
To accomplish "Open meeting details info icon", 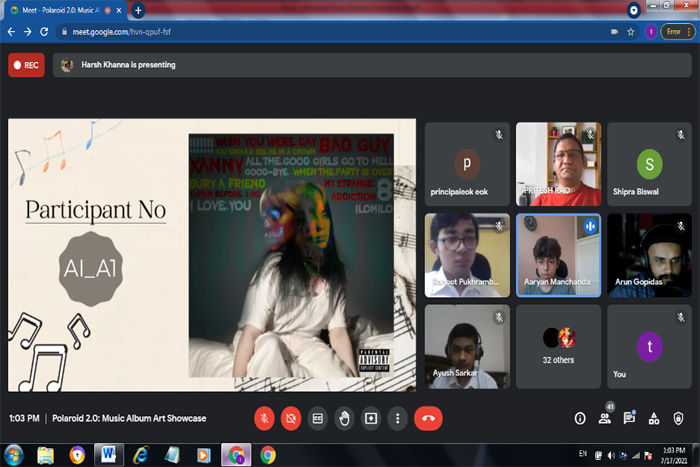I will (x=580, y=418).
